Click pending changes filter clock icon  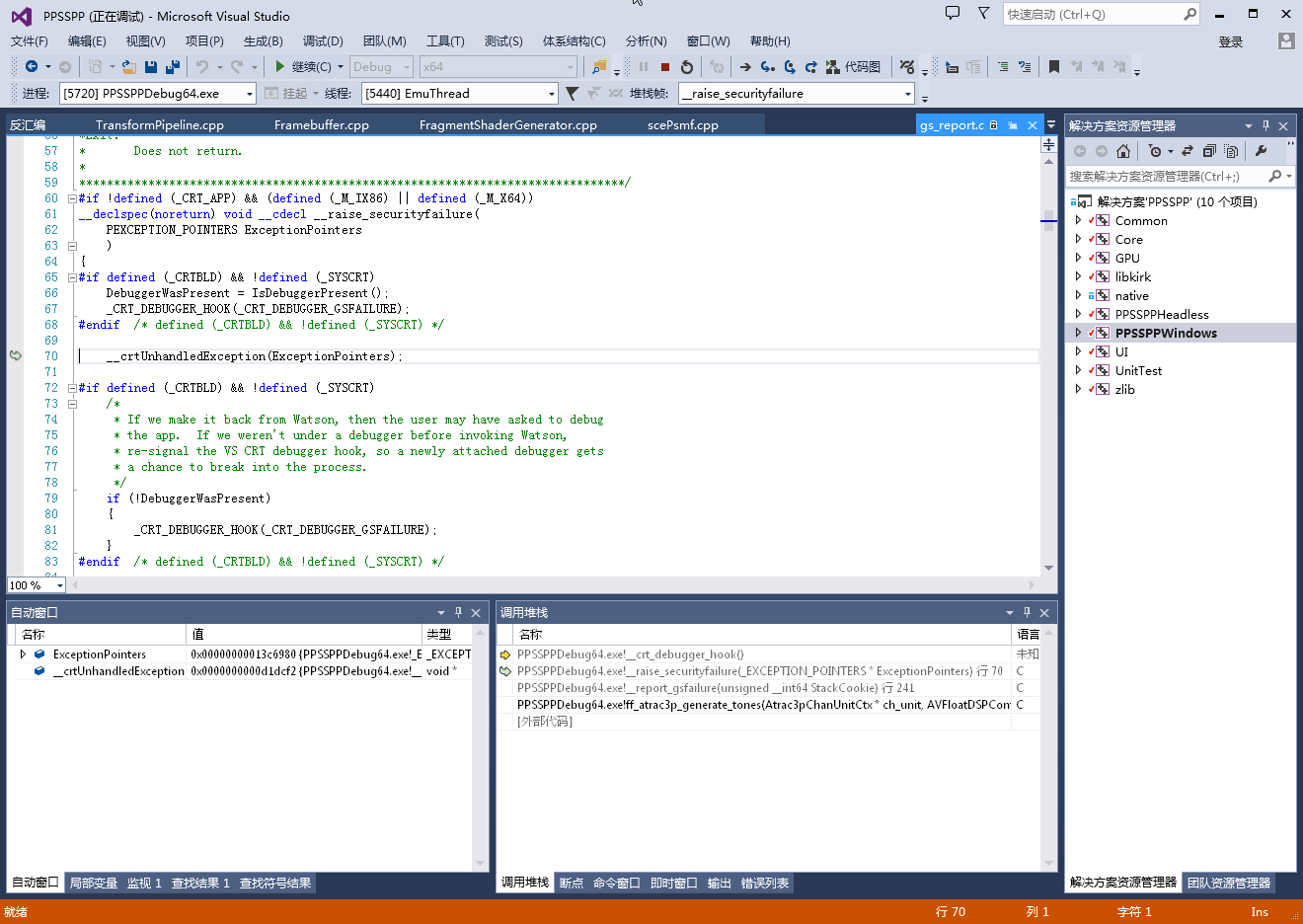[1155, 151]
